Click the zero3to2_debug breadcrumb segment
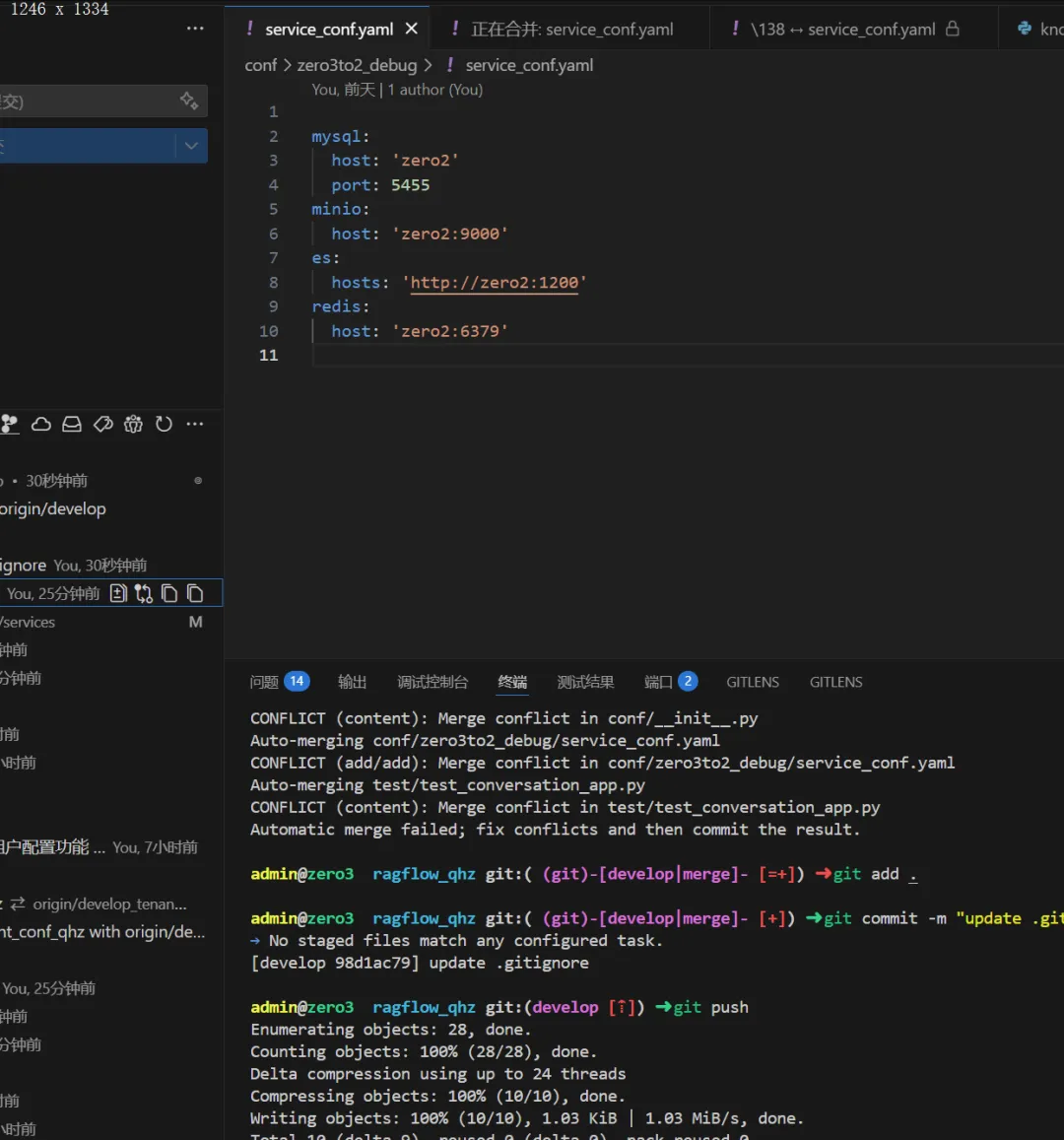Image resolution: width=1064 pixels, height=1140 pixels. tap(357, 65)
